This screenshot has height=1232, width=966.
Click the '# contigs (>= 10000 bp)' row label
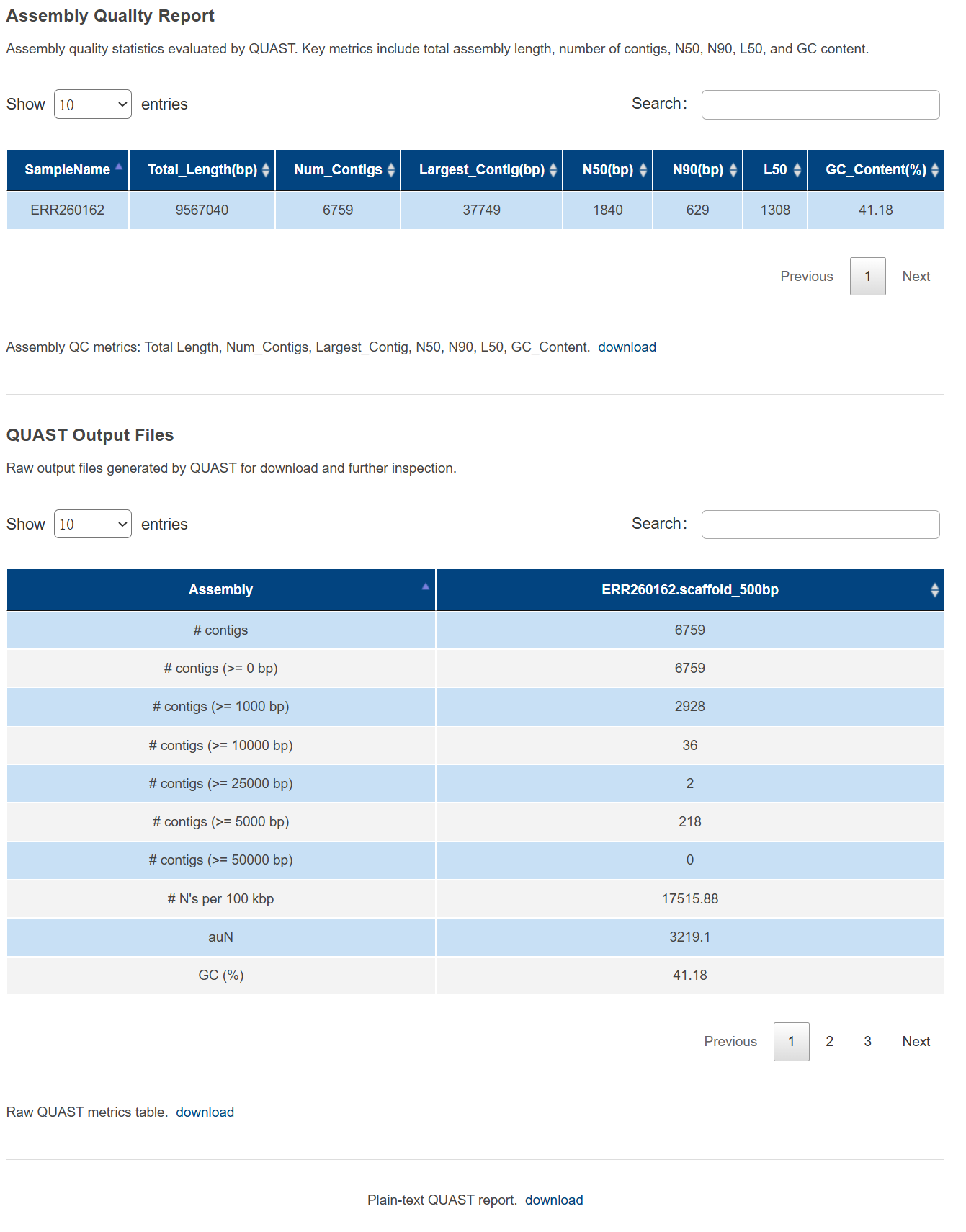coord(221,746)
